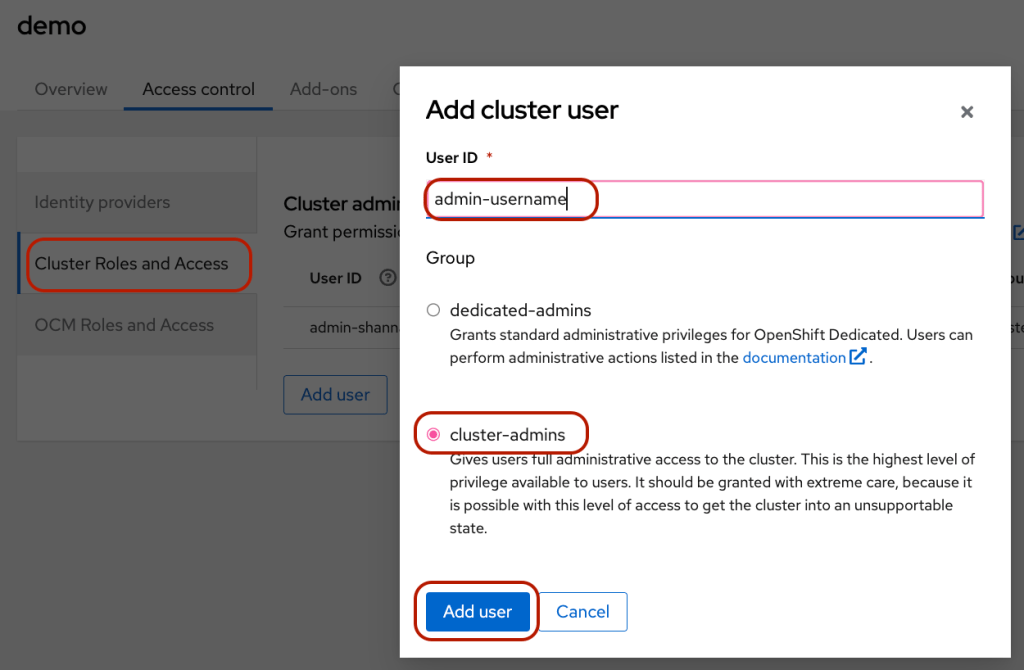Image resolution: width=1024 pixels, height=670 pixels.
Task: Open OCM Roles and Access section
Action: (124, 325)
